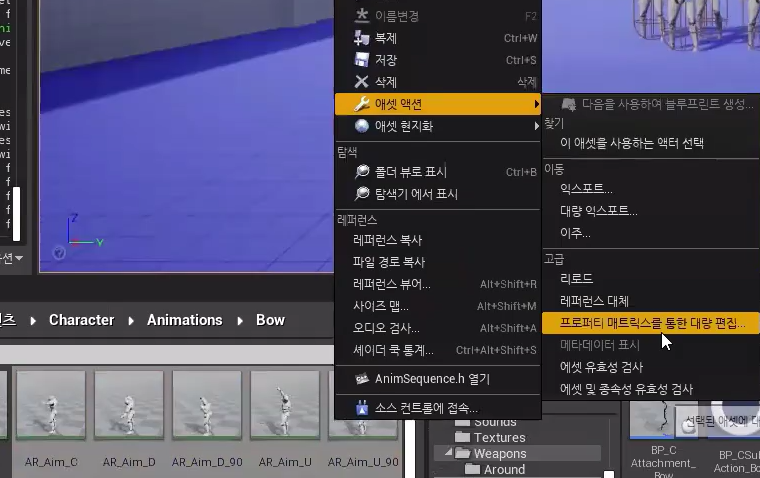Expand breadcrumb arrow before Bow
760x478 pixels.
tap(240, 320)
